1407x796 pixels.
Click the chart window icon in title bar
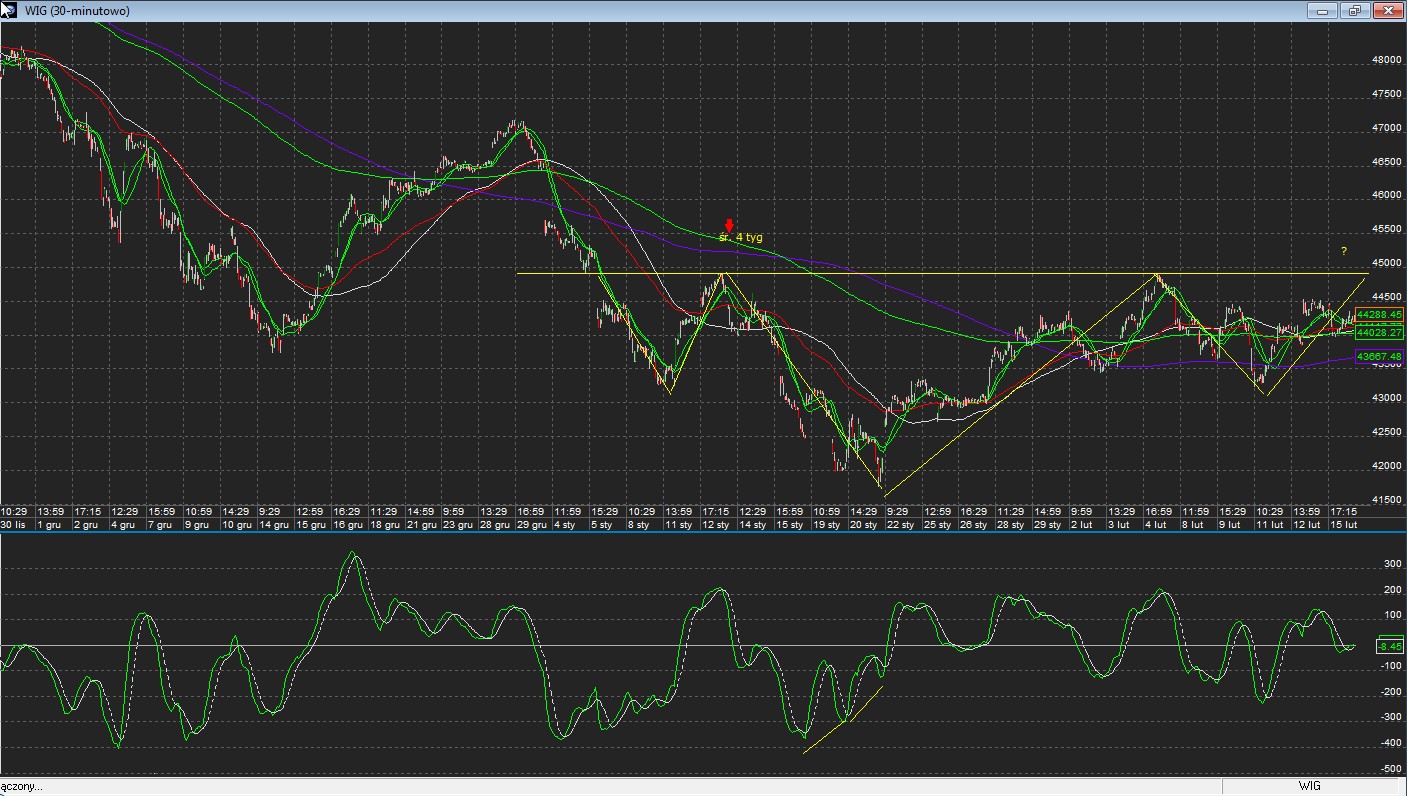click(9, 10)
